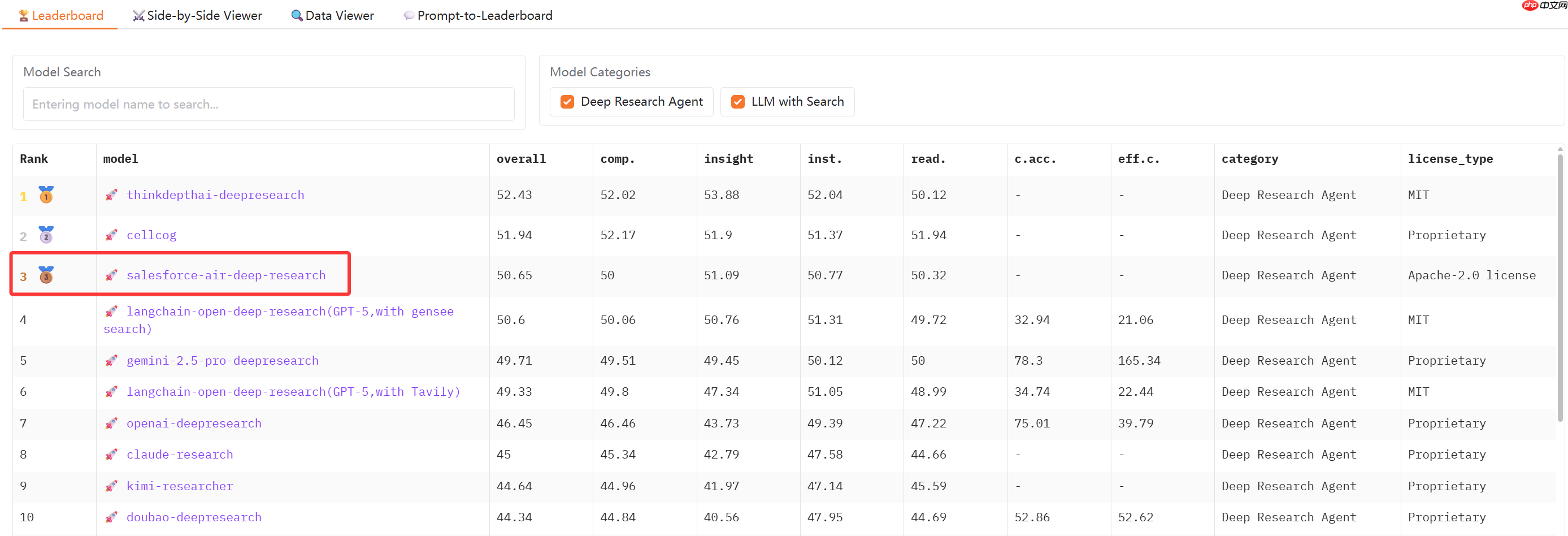
Task: Click the bronze medal beside rank 3
Action: point(46,275)
